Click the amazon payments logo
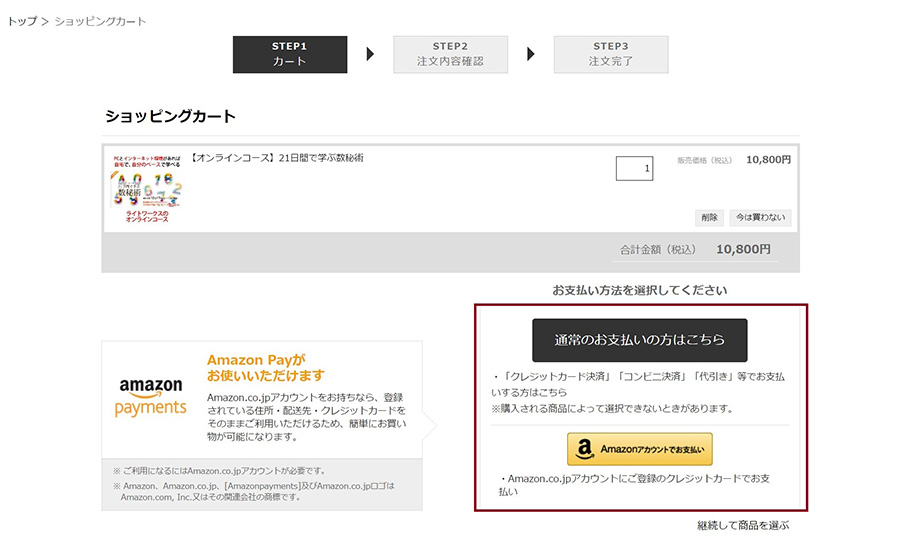This screenshot has width=900, height=555. [150, 397]
